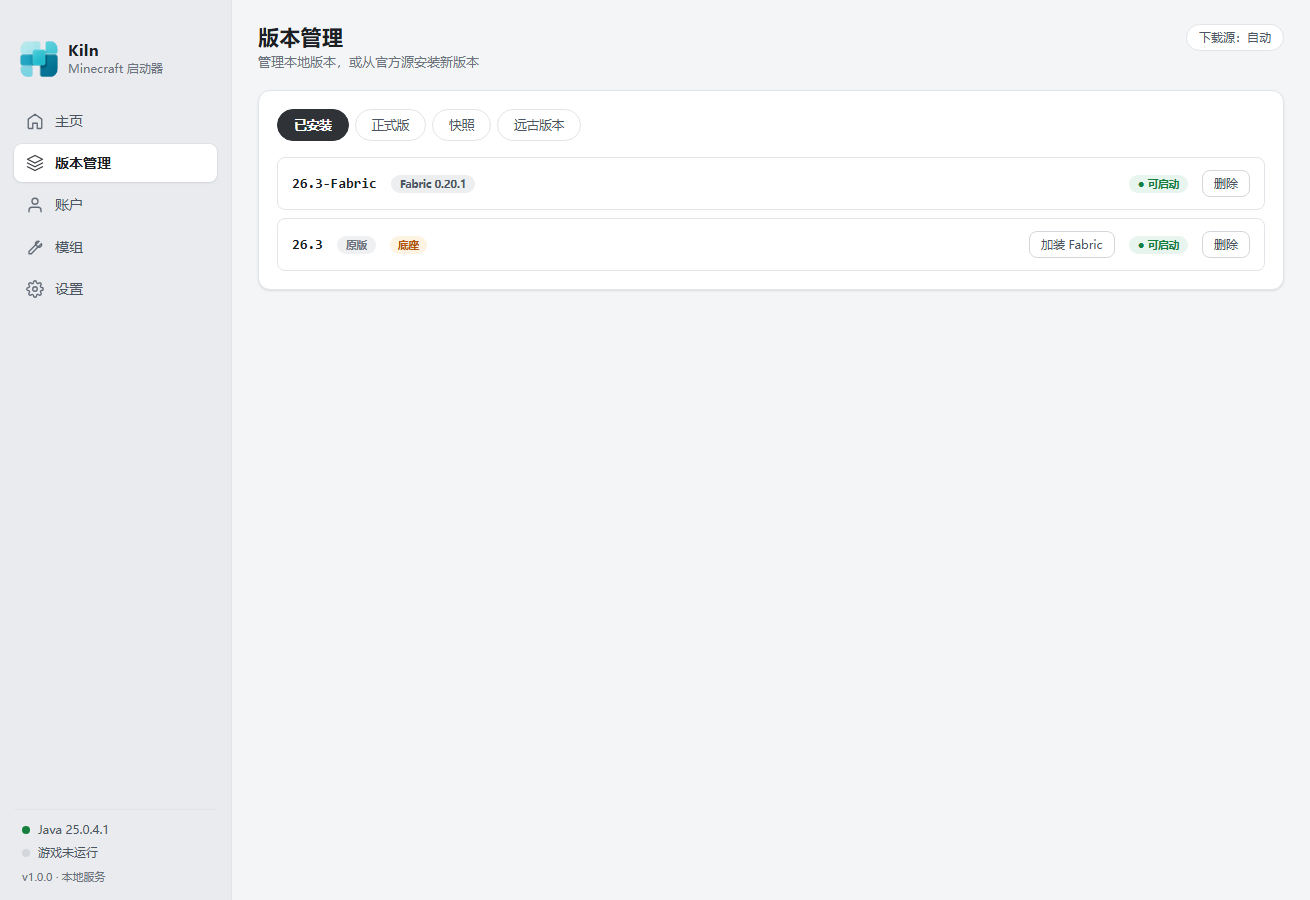Click the wrench icon beside 模组
1310x900 pixels.
point(35,247)
